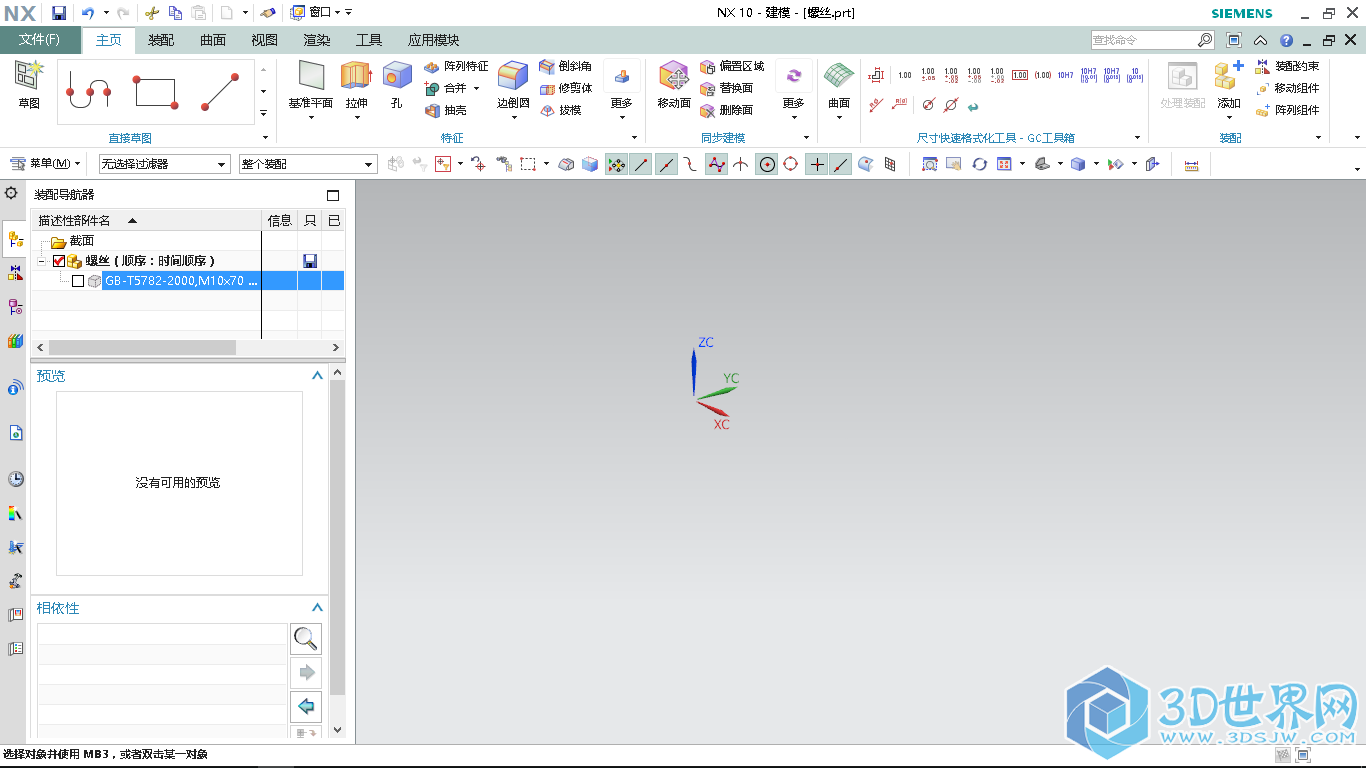Click the 抽壳 shell tool

[446, 110]
